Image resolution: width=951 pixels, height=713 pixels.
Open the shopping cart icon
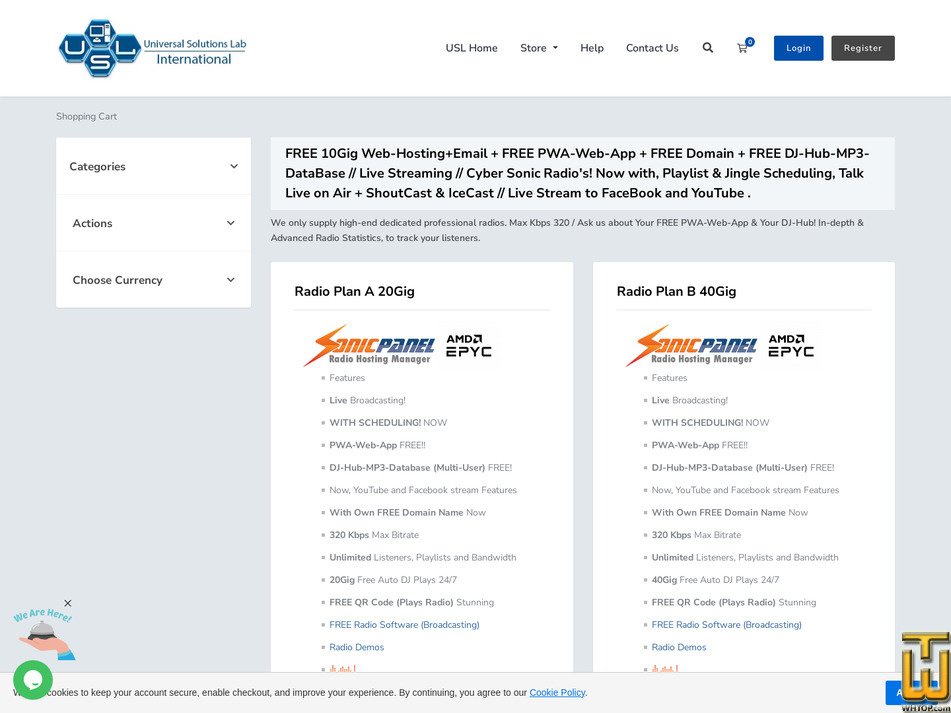coord(742,49)
